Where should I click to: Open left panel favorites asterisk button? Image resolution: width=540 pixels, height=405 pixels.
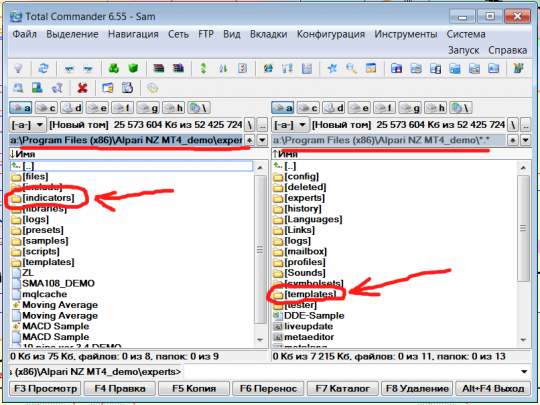[x=249, y=140]
